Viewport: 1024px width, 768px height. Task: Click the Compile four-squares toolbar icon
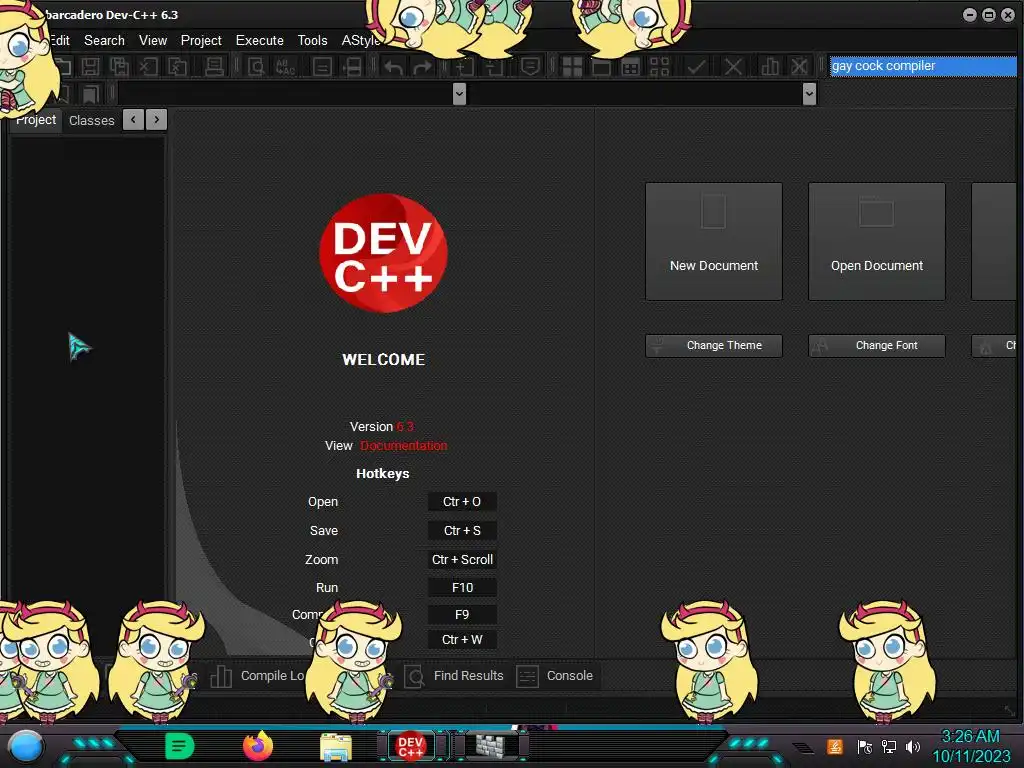click(x=572, y=66)
